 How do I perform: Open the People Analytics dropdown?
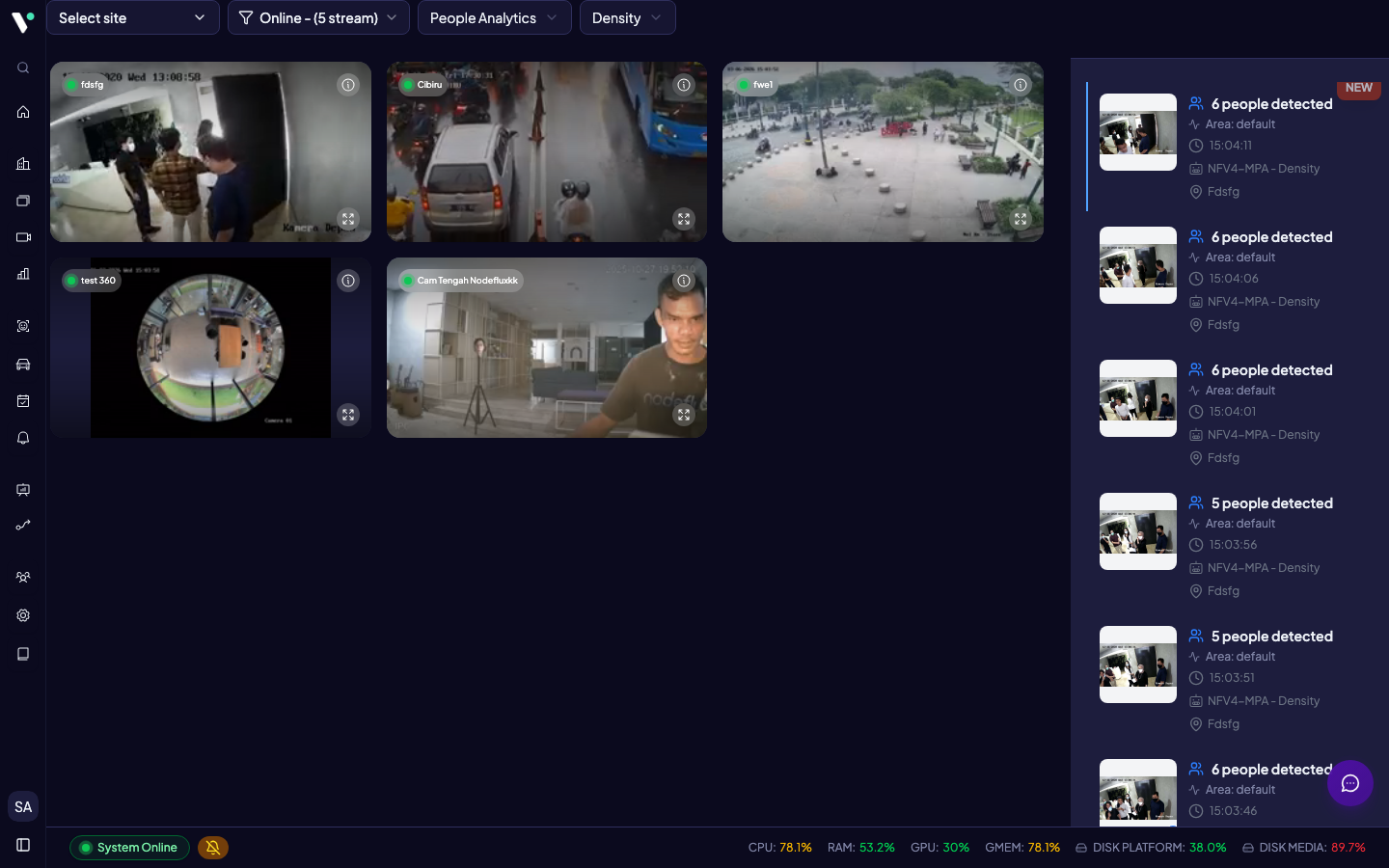coord(495,17)
